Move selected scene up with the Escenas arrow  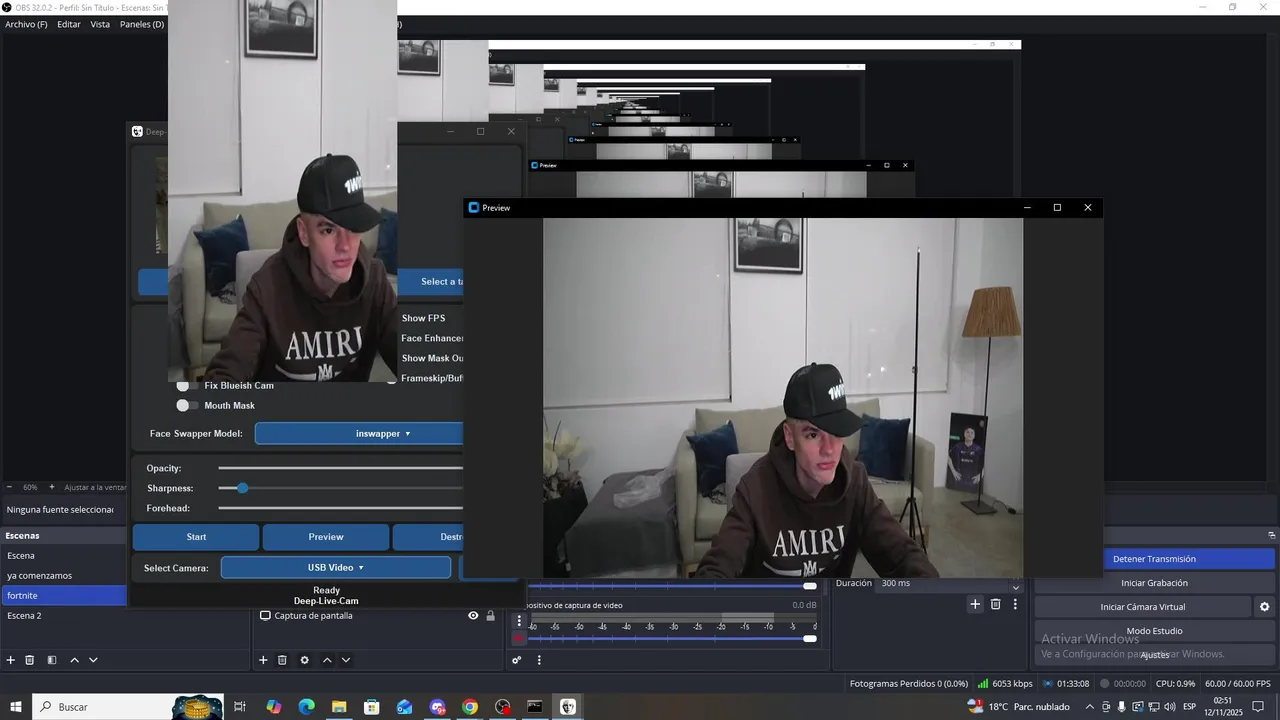pyautogui.click(x=74, y=660)
